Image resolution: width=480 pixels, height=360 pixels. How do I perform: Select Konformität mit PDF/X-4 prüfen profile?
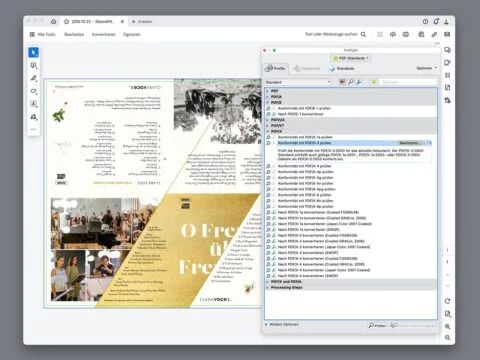coord(351,166)
